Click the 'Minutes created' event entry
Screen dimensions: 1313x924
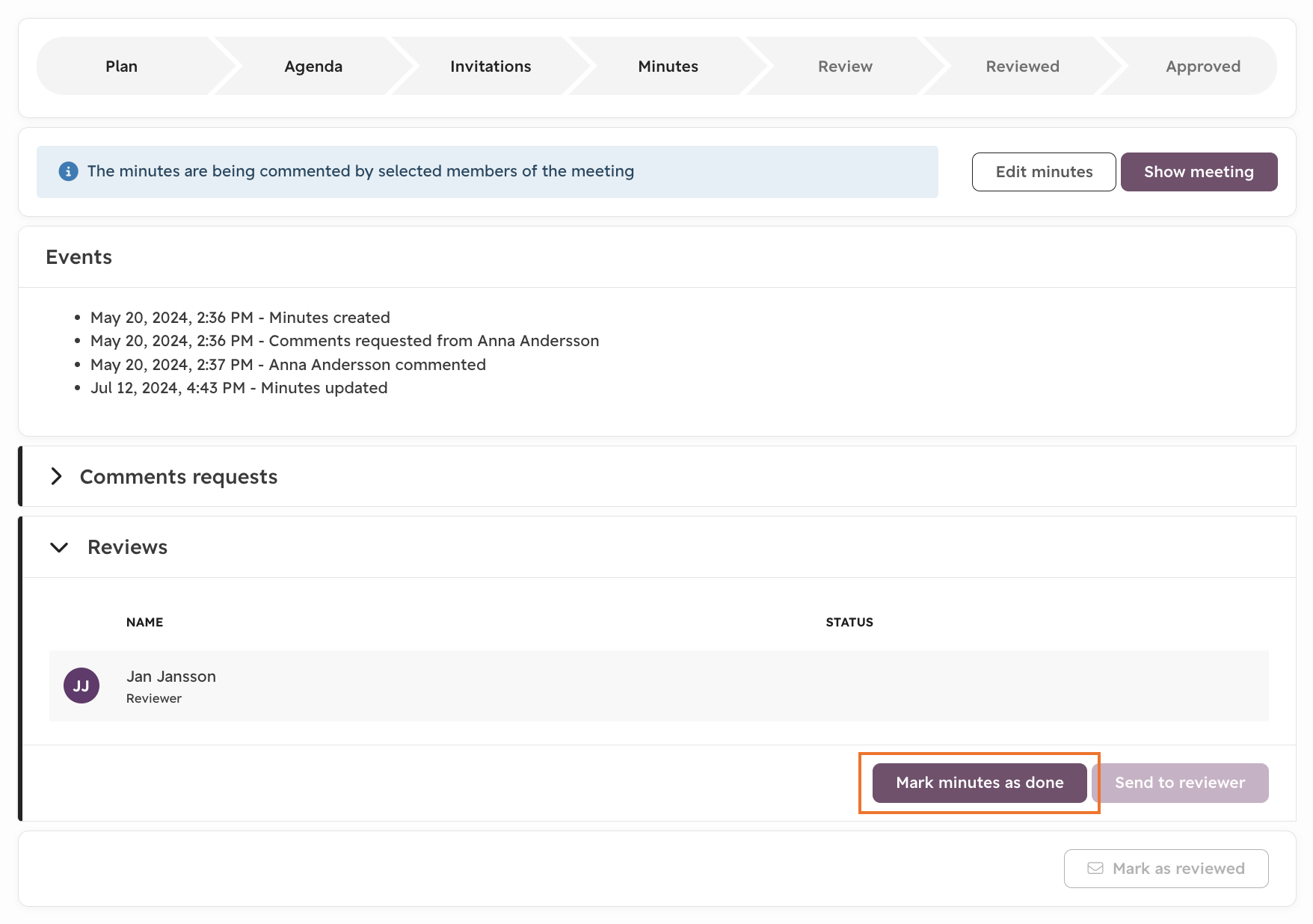(x=240, y=318)
